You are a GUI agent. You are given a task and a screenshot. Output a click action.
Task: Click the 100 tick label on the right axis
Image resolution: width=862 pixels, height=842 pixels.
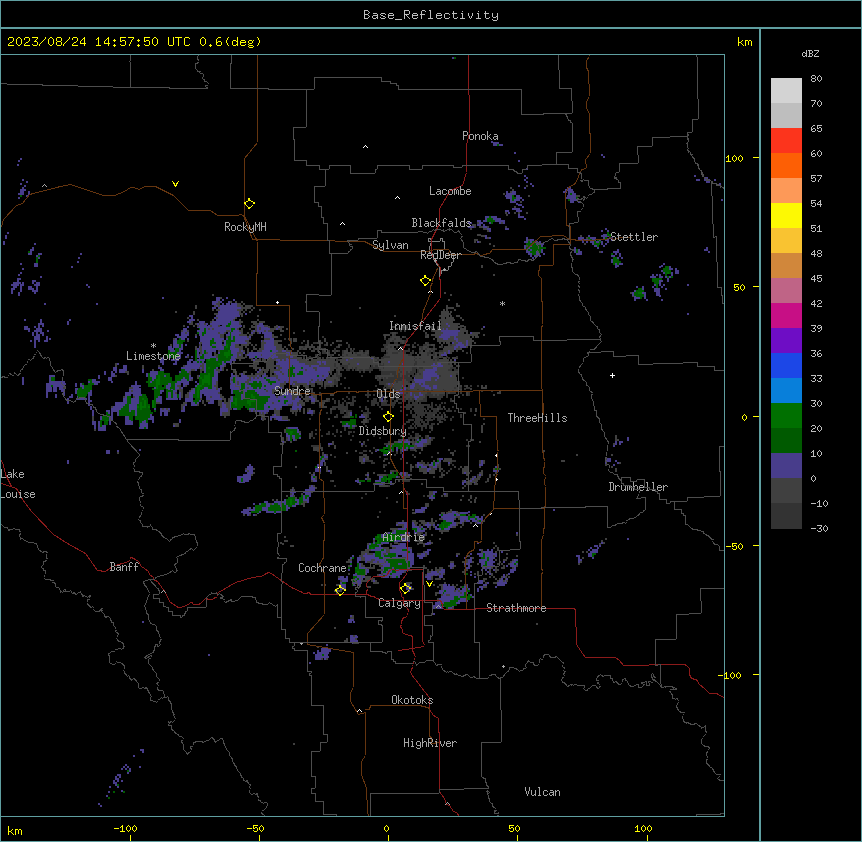(x=734, y=159)
